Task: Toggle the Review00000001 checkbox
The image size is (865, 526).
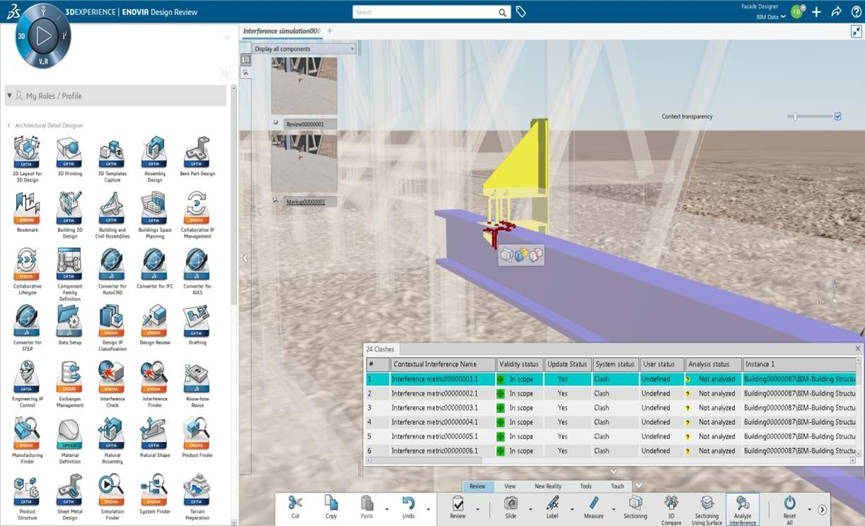Action: click(x=276, y=123)
